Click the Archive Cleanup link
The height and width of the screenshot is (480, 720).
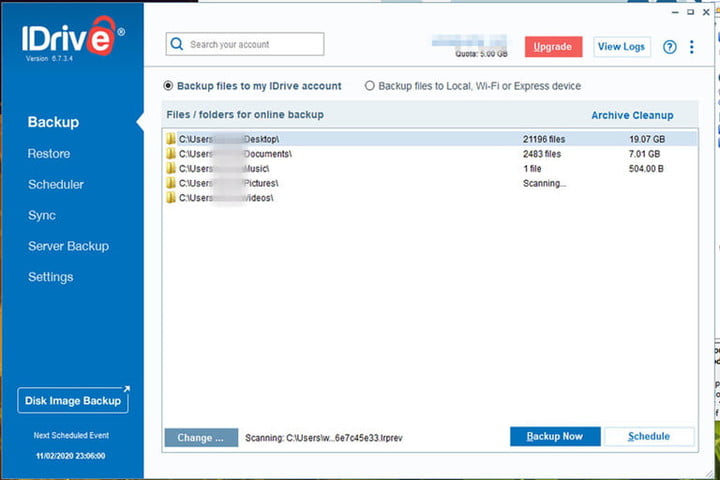(x=632, y=115)
